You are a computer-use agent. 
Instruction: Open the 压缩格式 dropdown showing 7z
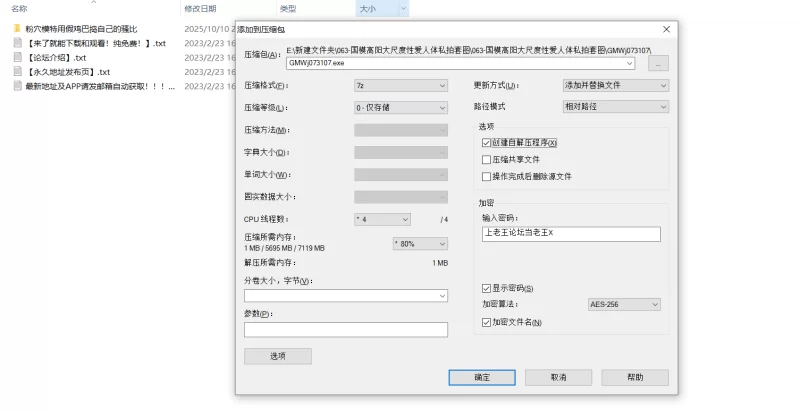[x=401, y=86]
